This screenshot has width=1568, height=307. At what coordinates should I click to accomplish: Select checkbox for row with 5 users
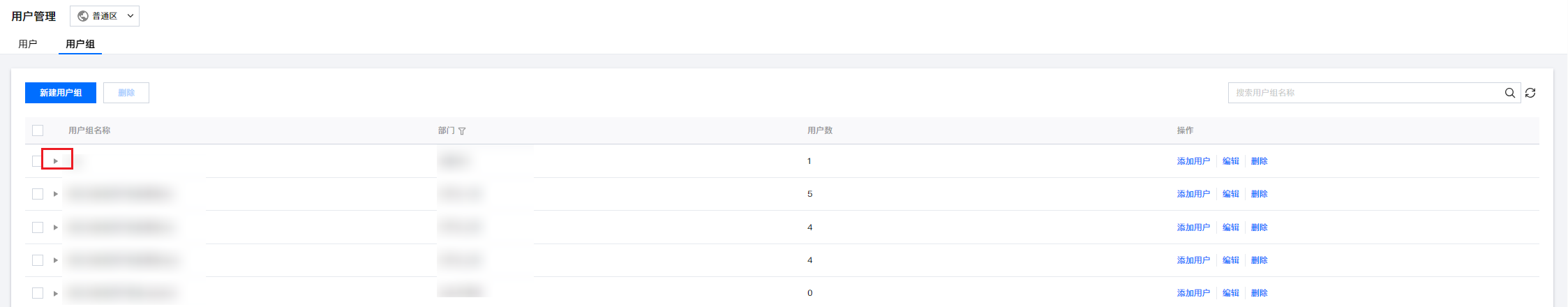tap(38, 194)
